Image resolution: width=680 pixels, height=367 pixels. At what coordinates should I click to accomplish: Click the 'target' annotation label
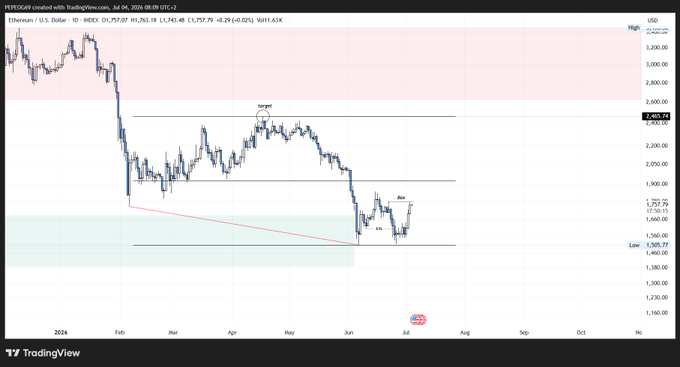point(265,106)
